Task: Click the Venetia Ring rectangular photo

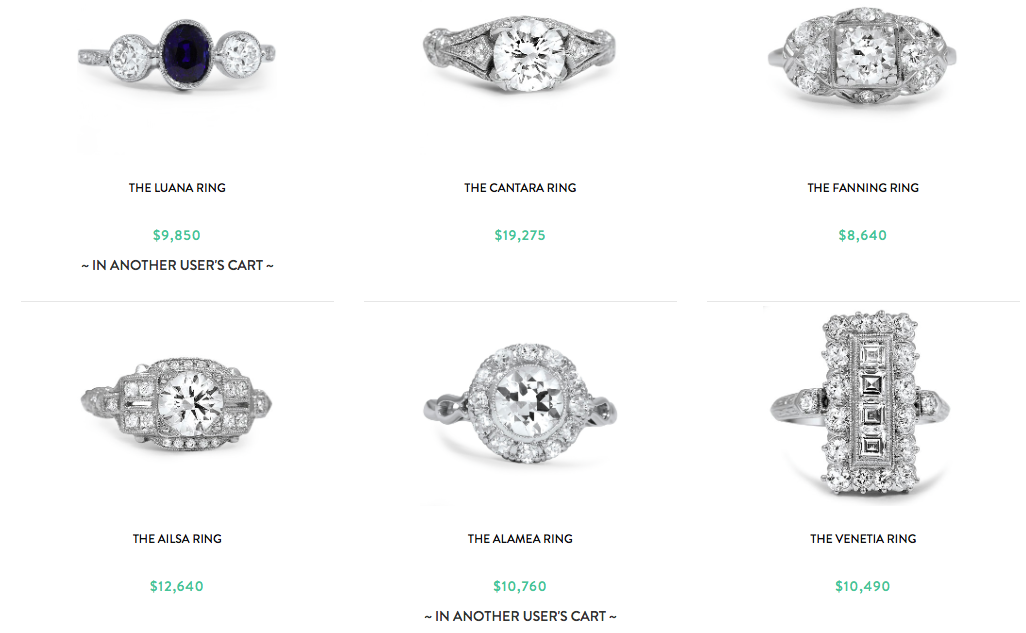Action: 862,404
